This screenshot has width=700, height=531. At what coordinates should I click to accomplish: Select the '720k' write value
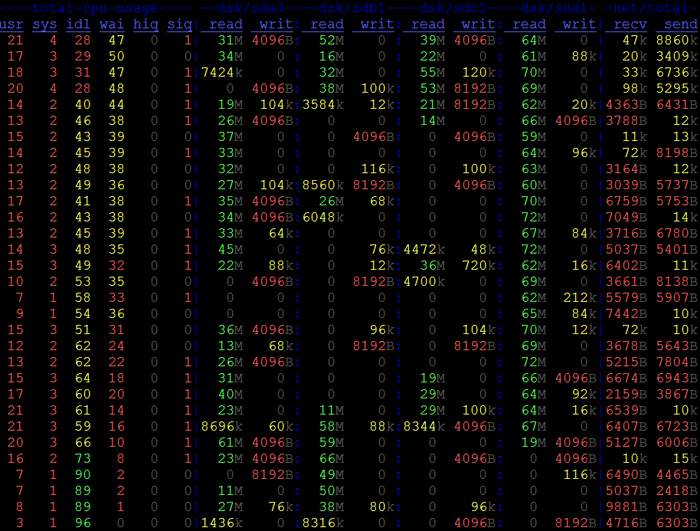[x=479, y=265]
